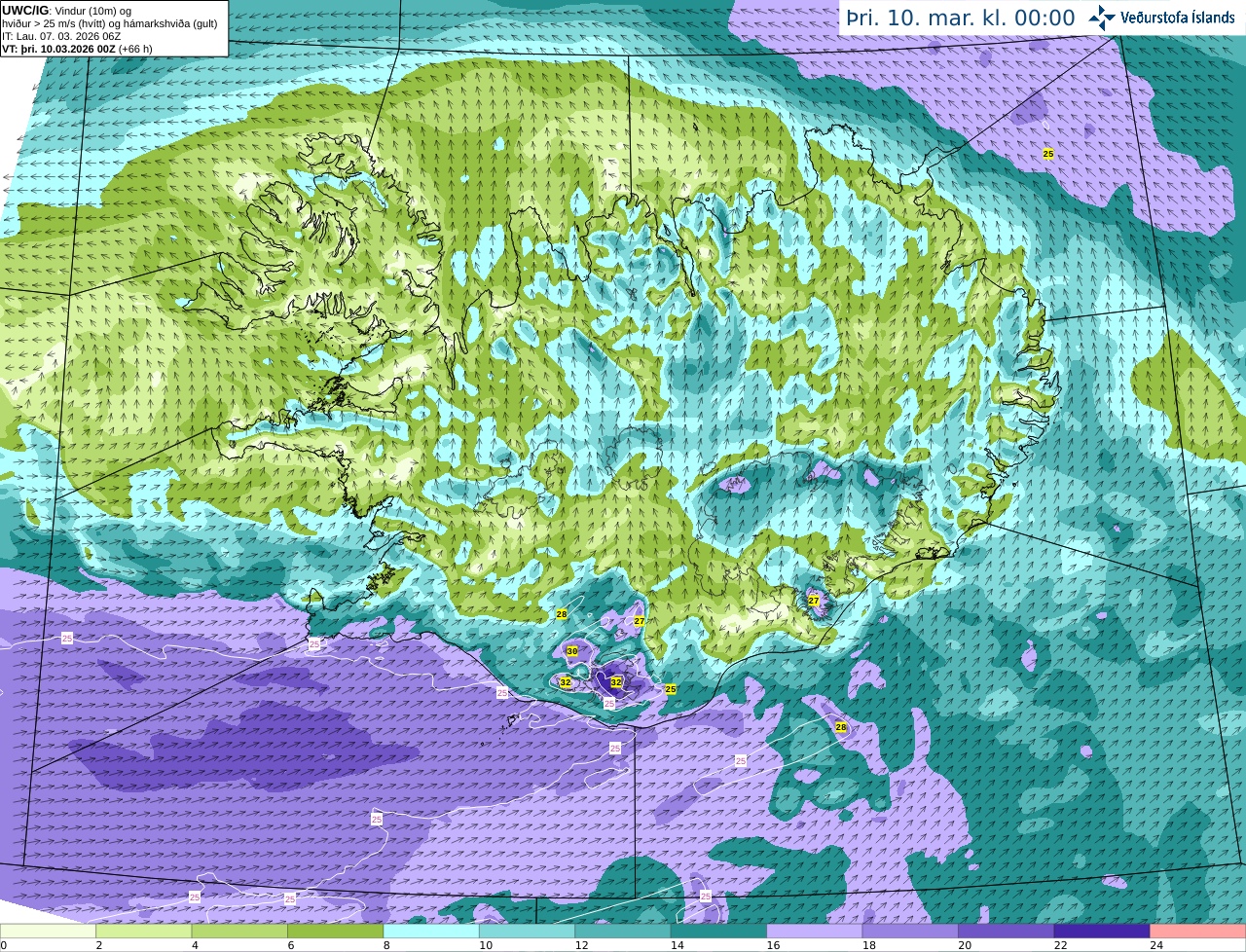Click the UWC/IG: Vindur (10m) og title line
The width and height of the screenshot is (1246, 952).
point(67,11)
